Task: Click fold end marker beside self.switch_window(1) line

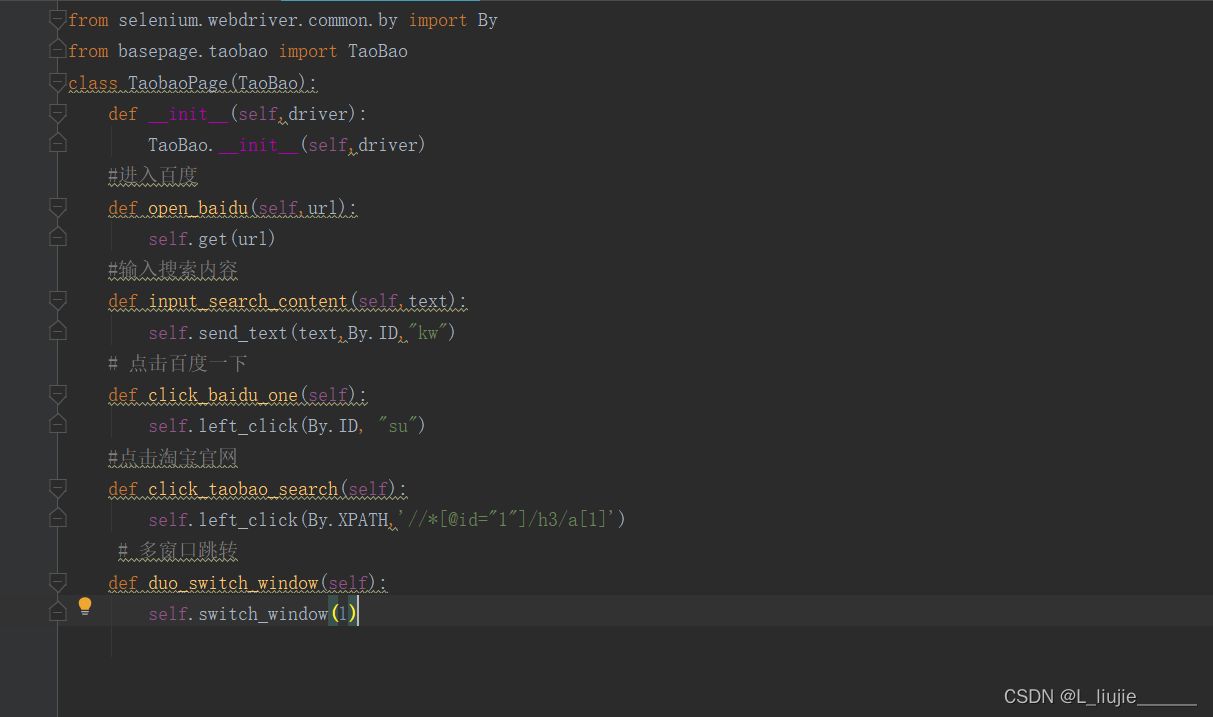Action: point(58,613)
